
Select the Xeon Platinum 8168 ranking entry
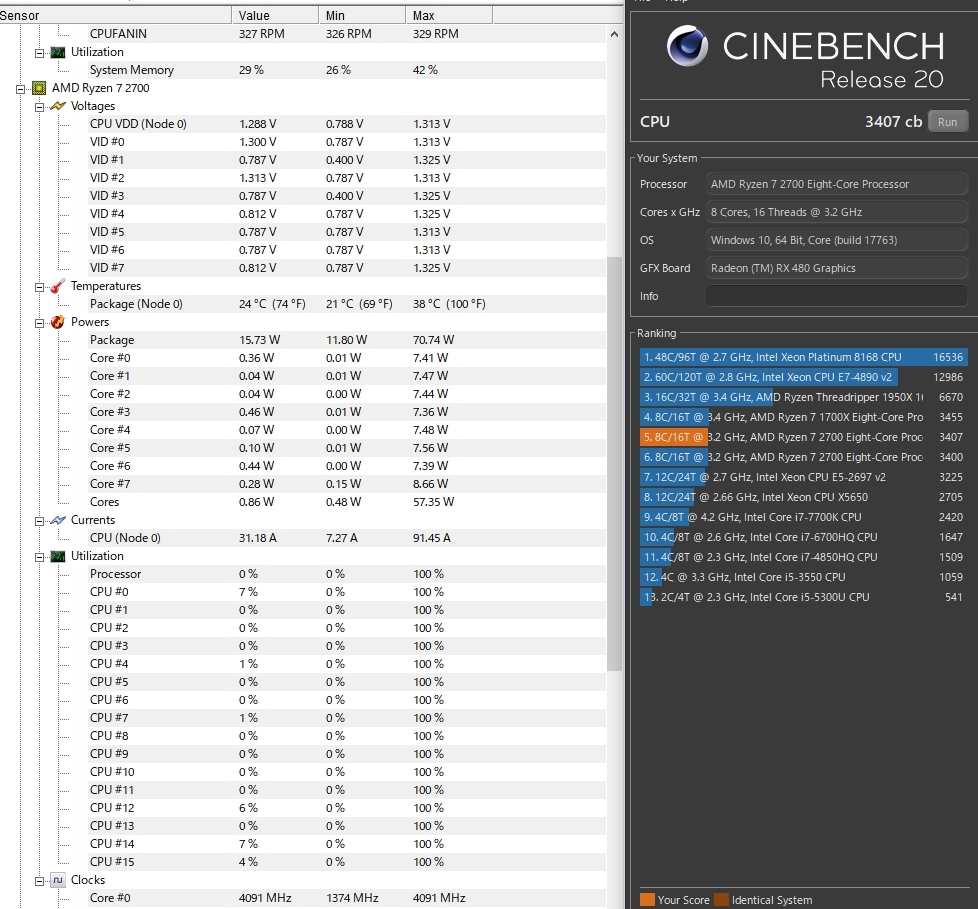pos(803,357)
